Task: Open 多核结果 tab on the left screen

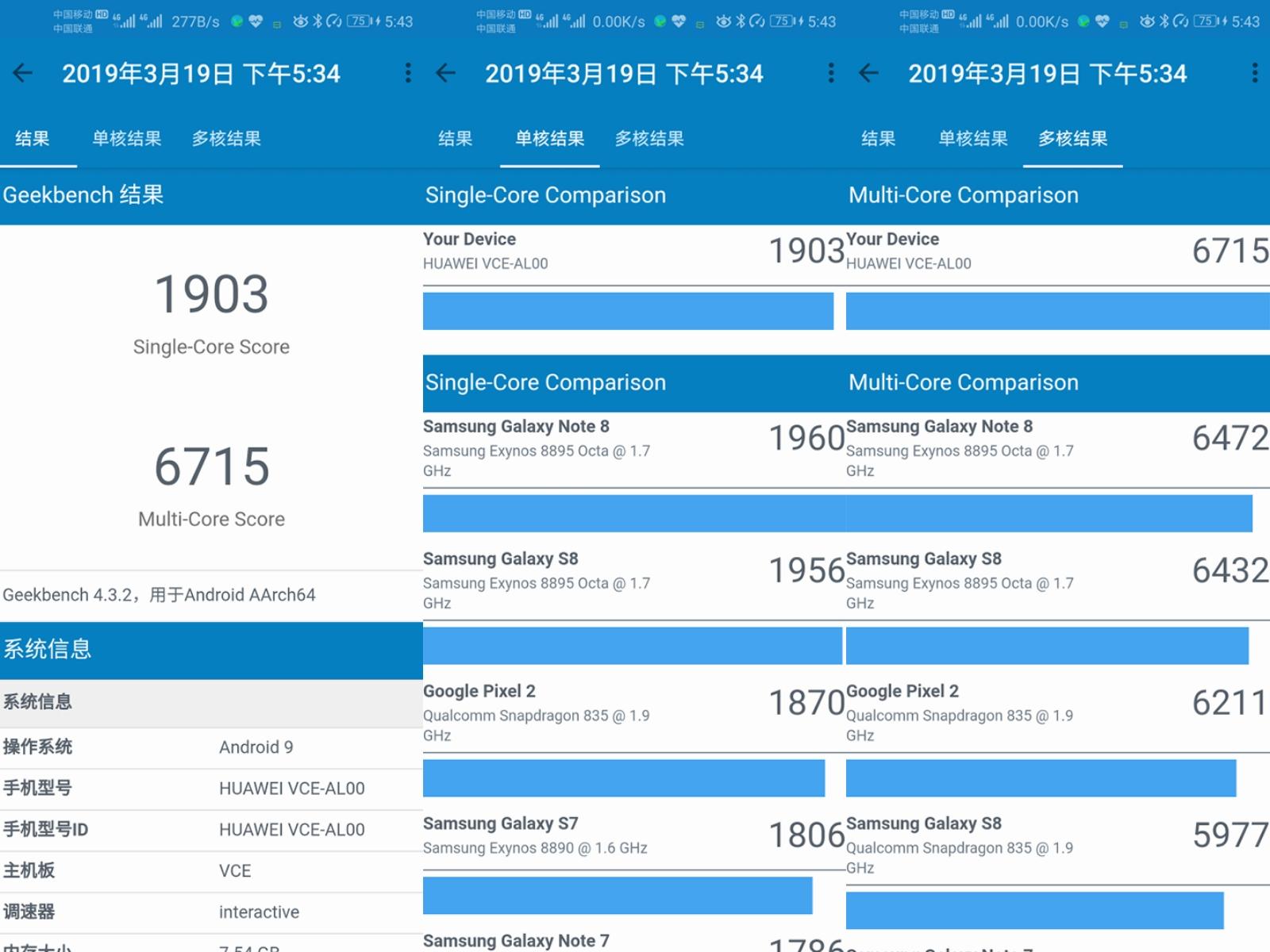Action: (226, 139)
